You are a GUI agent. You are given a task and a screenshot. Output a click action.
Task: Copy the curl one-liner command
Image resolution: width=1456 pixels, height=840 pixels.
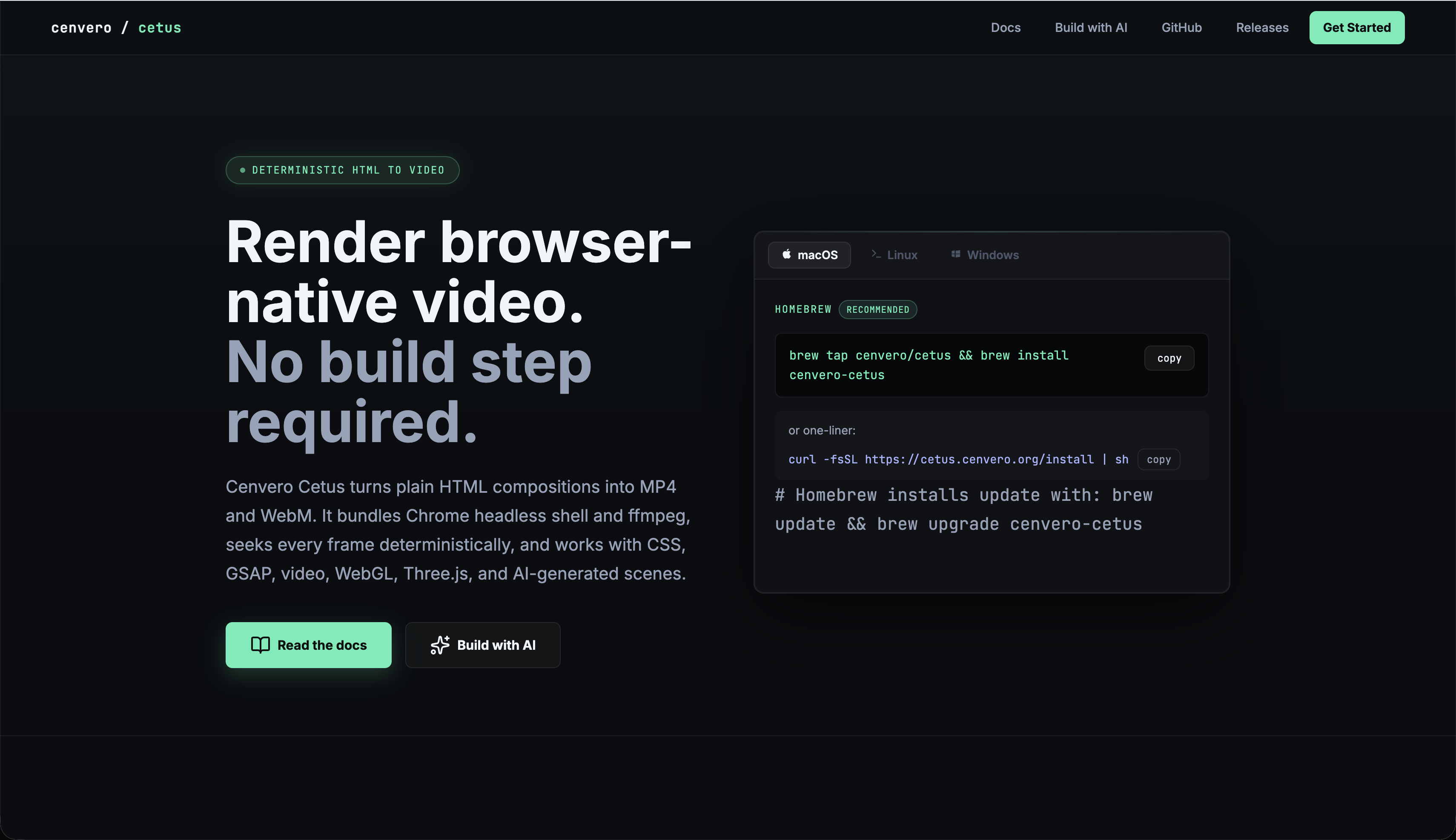pos(1159,460)
